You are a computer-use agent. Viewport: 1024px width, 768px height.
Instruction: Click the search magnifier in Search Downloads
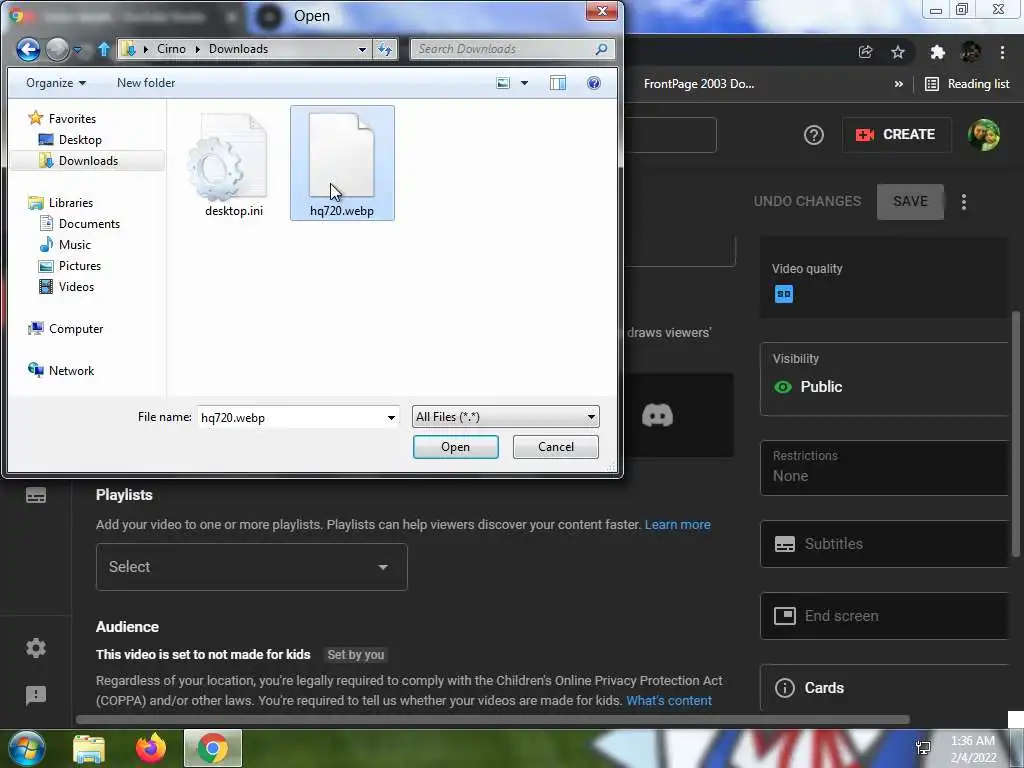click(601, 49)
